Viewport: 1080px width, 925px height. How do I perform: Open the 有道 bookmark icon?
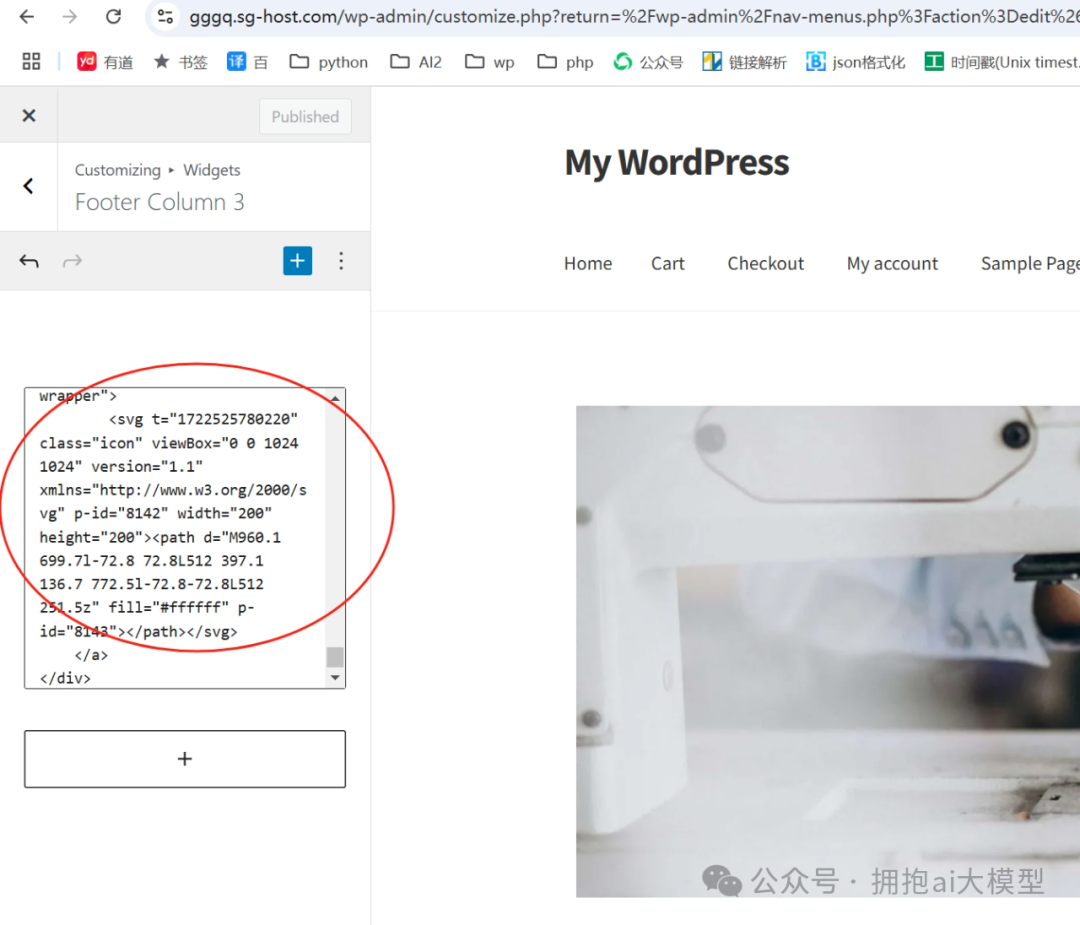[89, 61]
